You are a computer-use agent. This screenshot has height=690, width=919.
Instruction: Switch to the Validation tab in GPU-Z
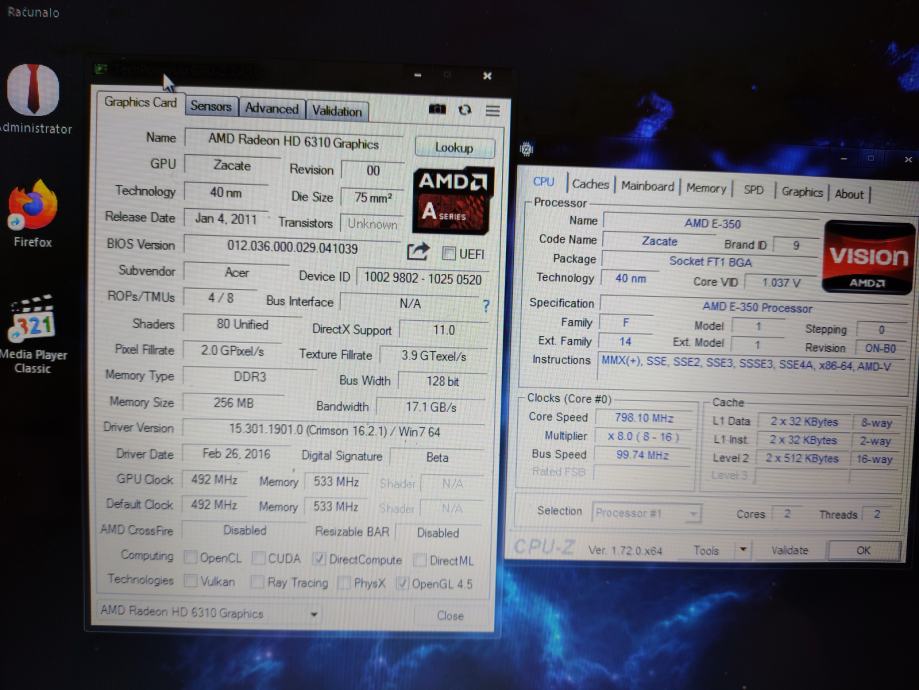(337, 111)
